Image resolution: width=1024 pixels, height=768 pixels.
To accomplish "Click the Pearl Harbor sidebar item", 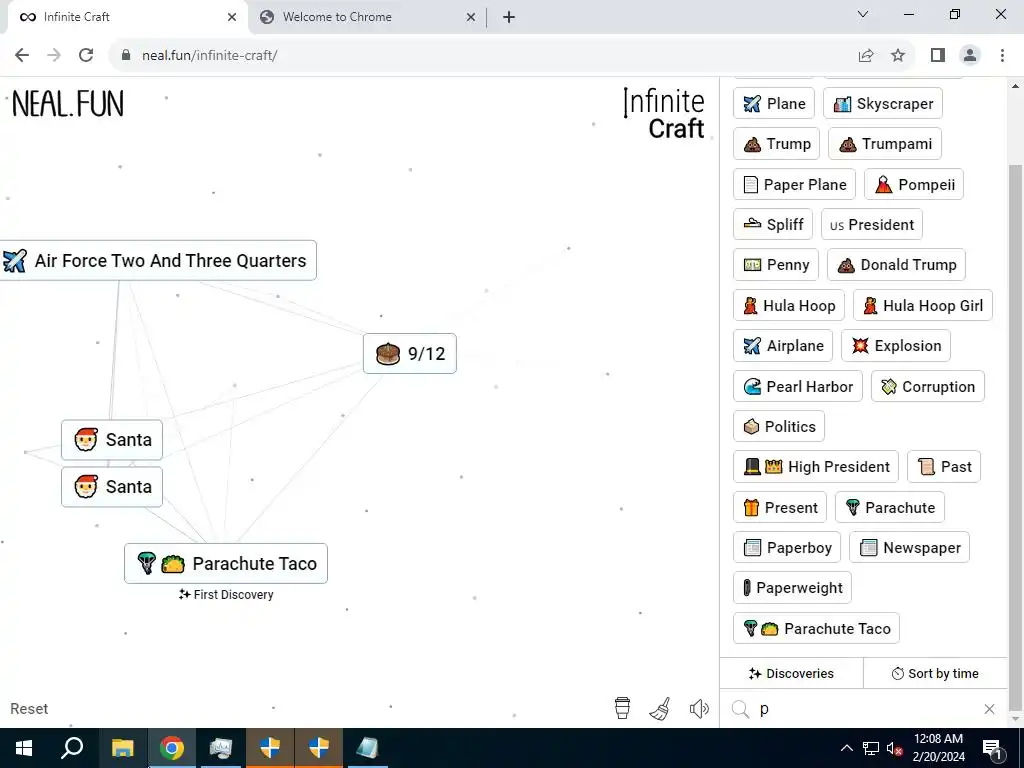I will pyautogui.click(x=798, y=386).
